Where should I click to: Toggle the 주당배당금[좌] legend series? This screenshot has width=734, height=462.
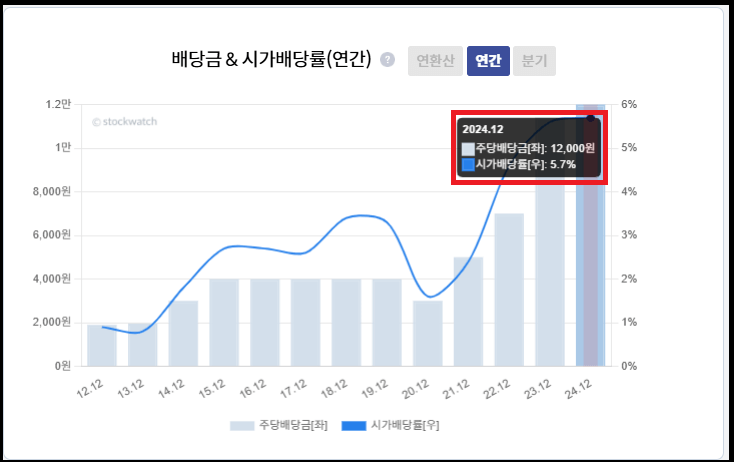279,425
